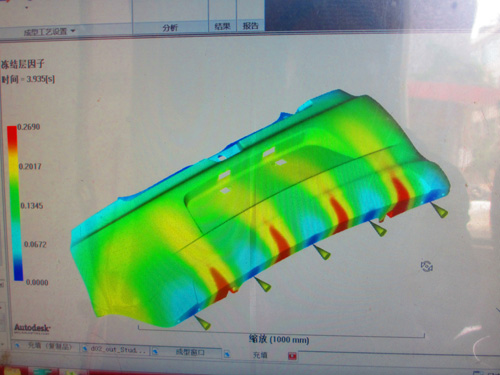Switch to the 充填 (复制品) tab

tap(46, 346)
